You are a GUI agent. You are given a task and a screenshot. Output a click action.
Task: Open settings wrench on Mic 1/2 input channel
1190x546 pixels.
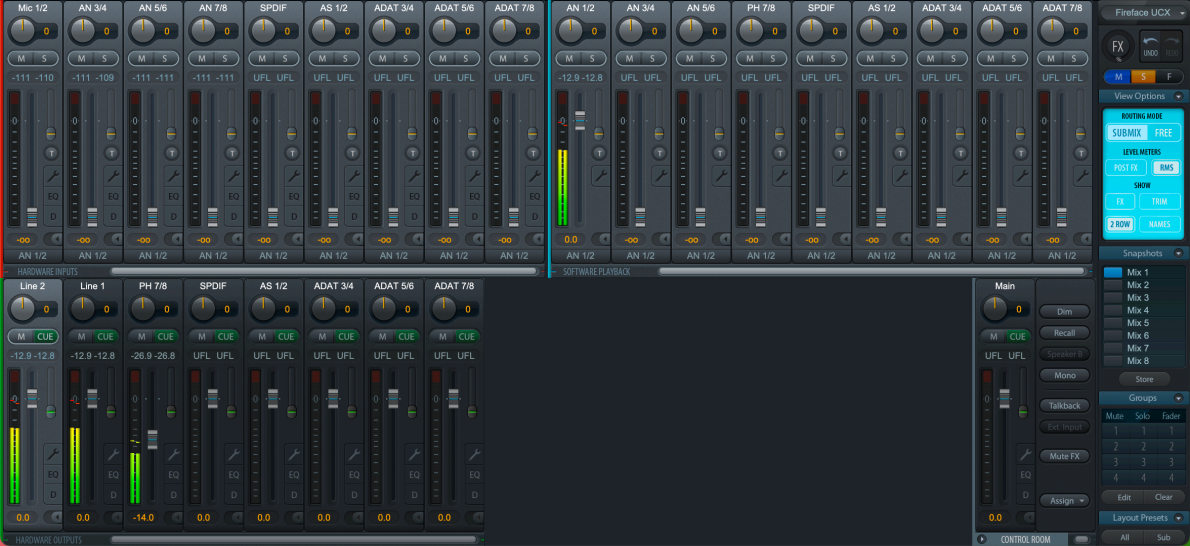coord(53,174)
